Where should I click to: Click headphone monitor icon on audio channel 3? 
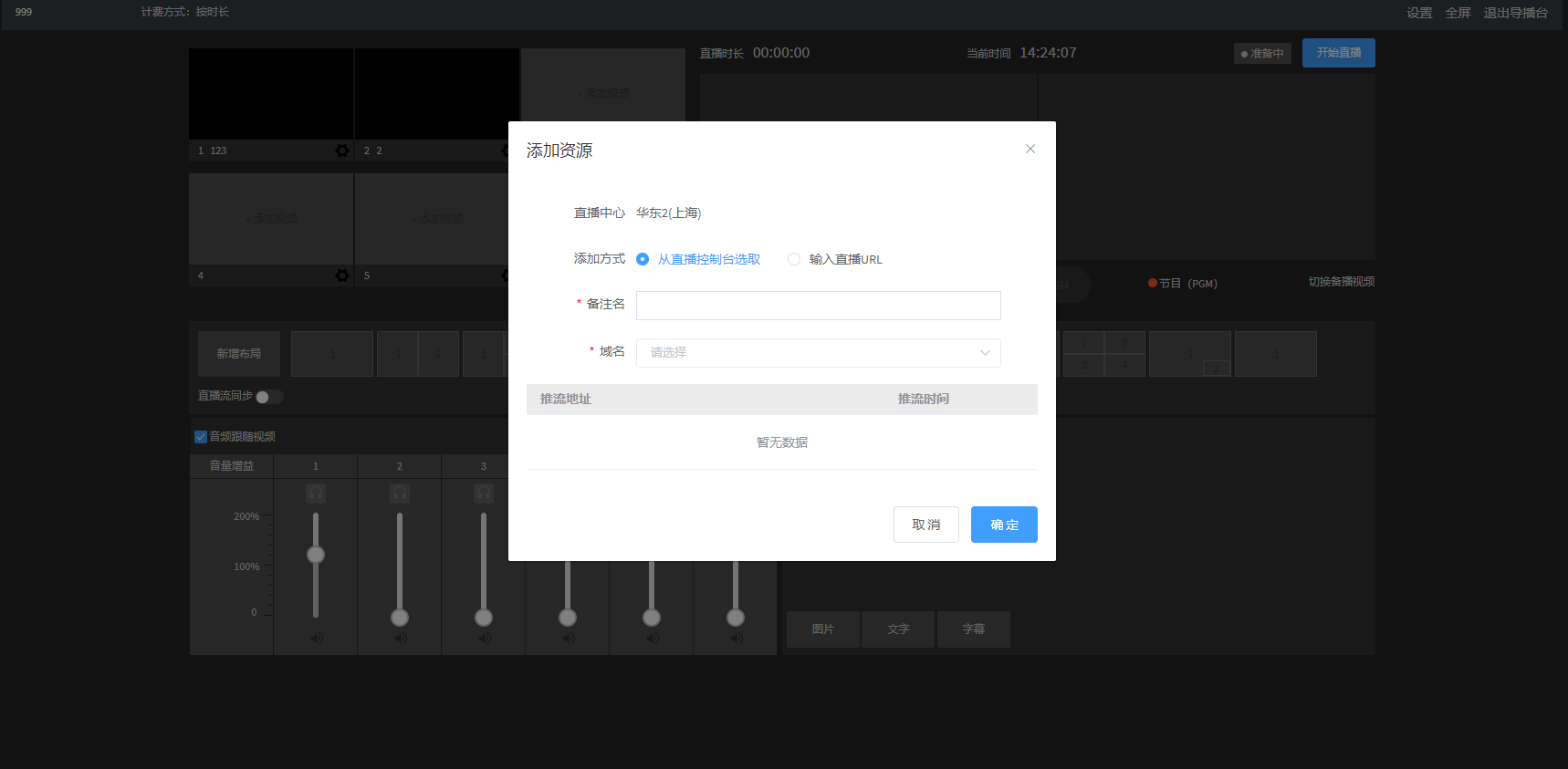484,494
